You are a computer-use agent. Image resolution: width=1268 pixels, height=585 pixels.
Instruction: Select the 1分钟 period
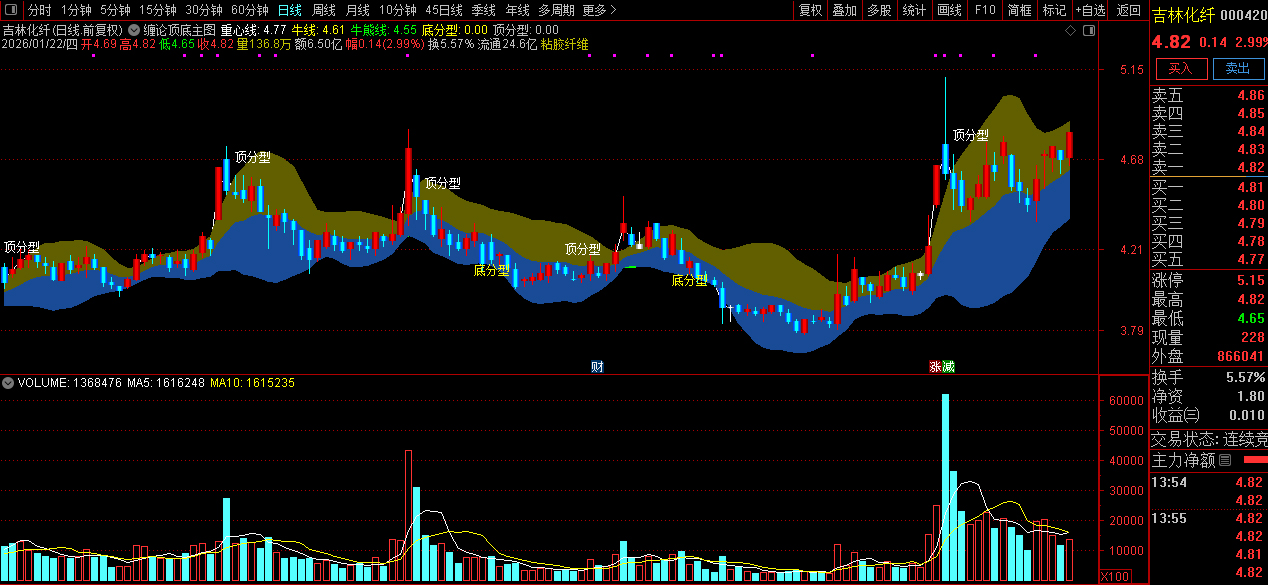(x=76, y=10)
